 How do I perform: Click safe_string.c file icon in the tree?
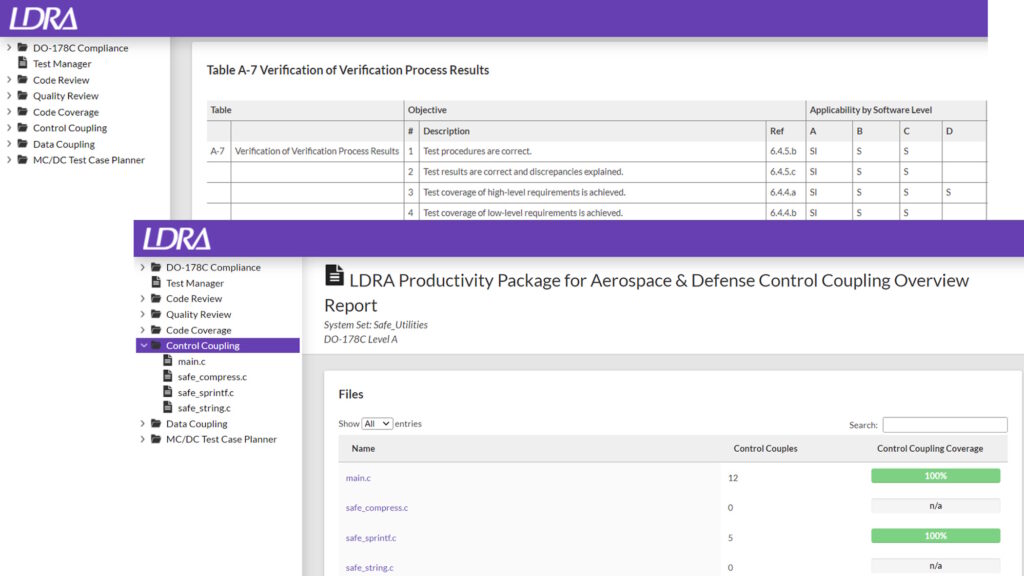(168, 408)
